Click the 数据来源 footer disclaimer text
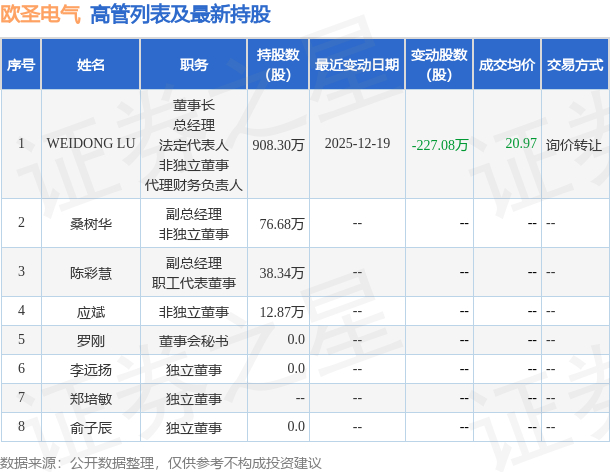Image resolution: width=610 pixels, height=472 pixels. click(161, 463)
